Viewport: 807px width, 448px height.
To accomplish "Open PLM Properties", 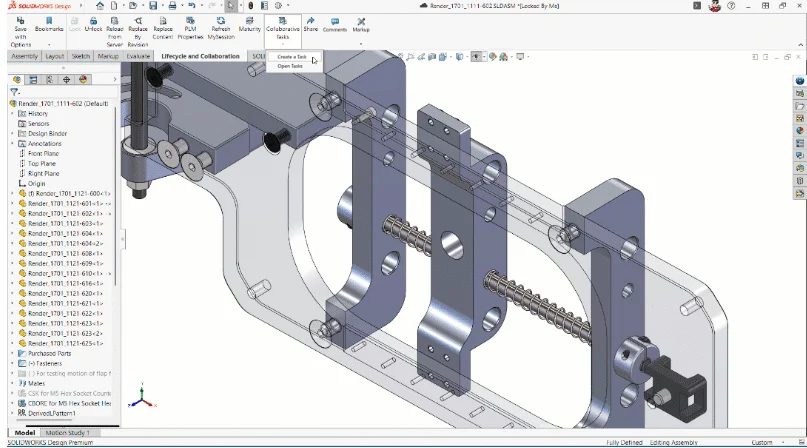I will pyautogui.click(x=191, y=21).
